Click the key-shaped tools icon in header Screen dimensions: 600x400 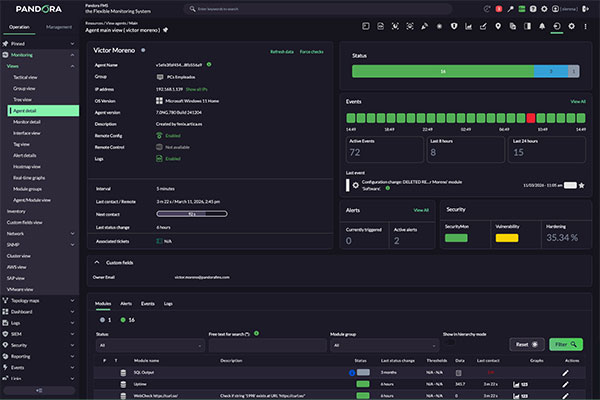pos(510,9)
